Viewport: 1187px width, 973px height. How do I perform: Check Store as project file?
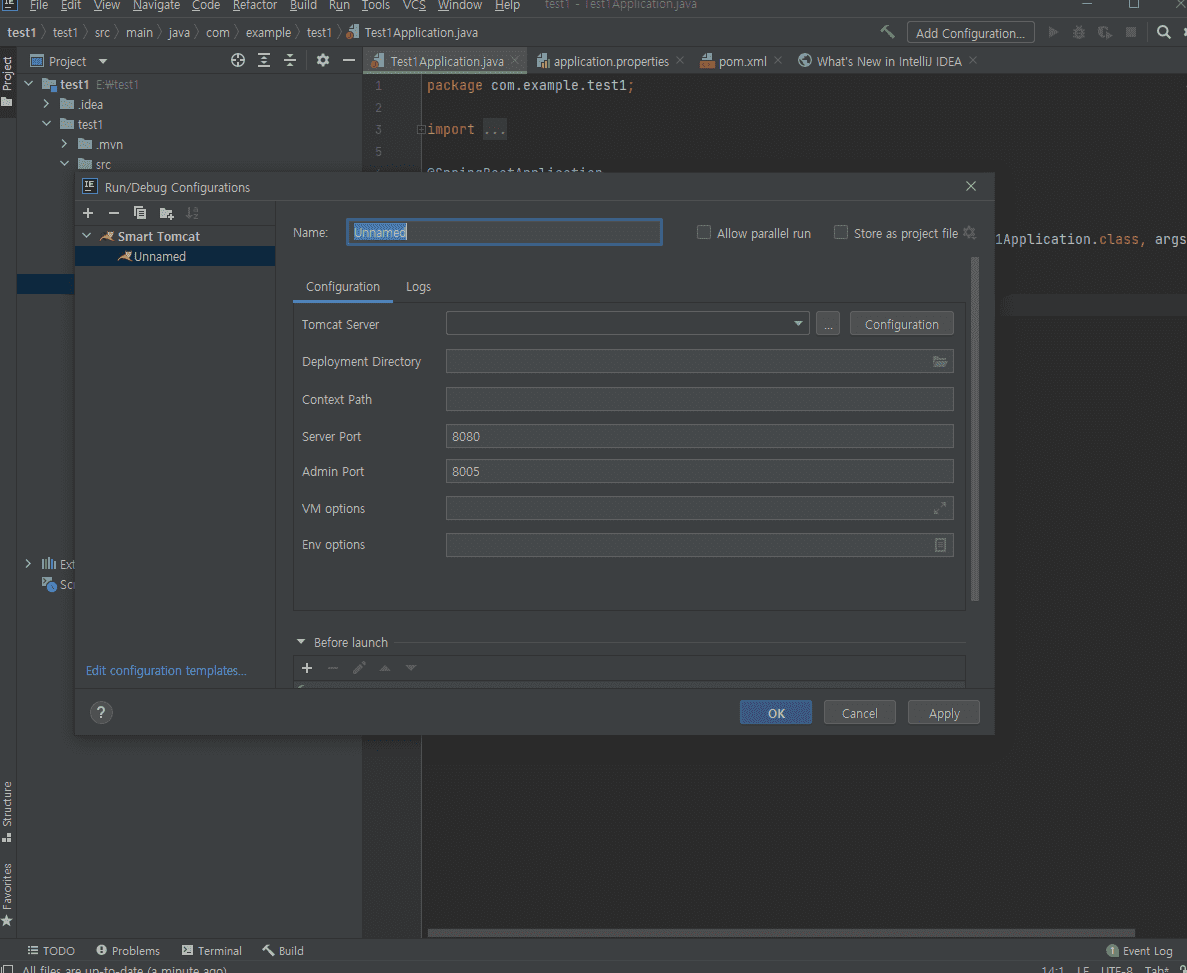point(841,233)
